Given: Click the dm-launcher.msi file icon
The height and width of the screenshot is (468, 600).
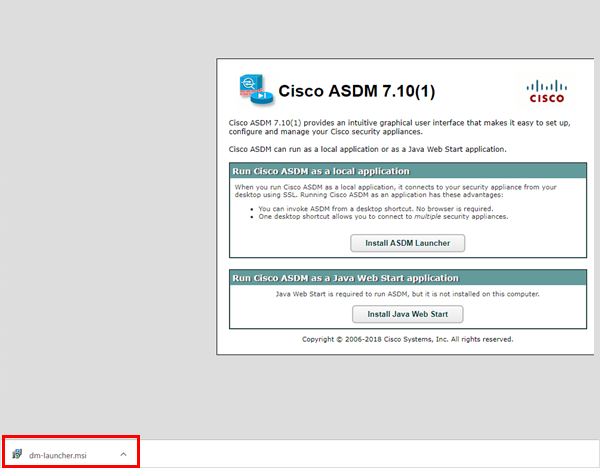Looking at the screenshot, I should [18, 453].
